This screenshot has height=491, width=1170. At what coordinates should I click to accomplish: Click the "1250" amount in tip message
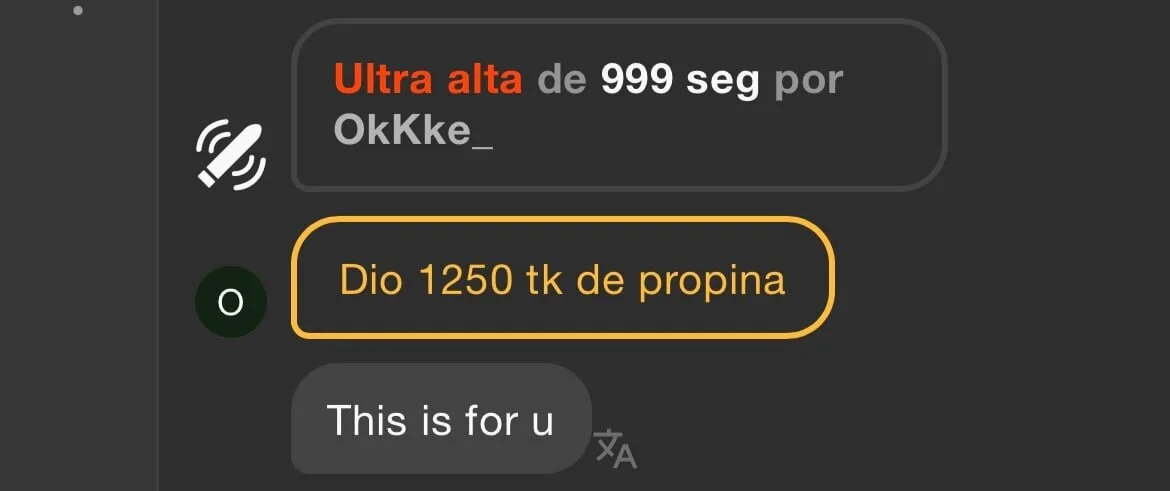click(466, 280)
